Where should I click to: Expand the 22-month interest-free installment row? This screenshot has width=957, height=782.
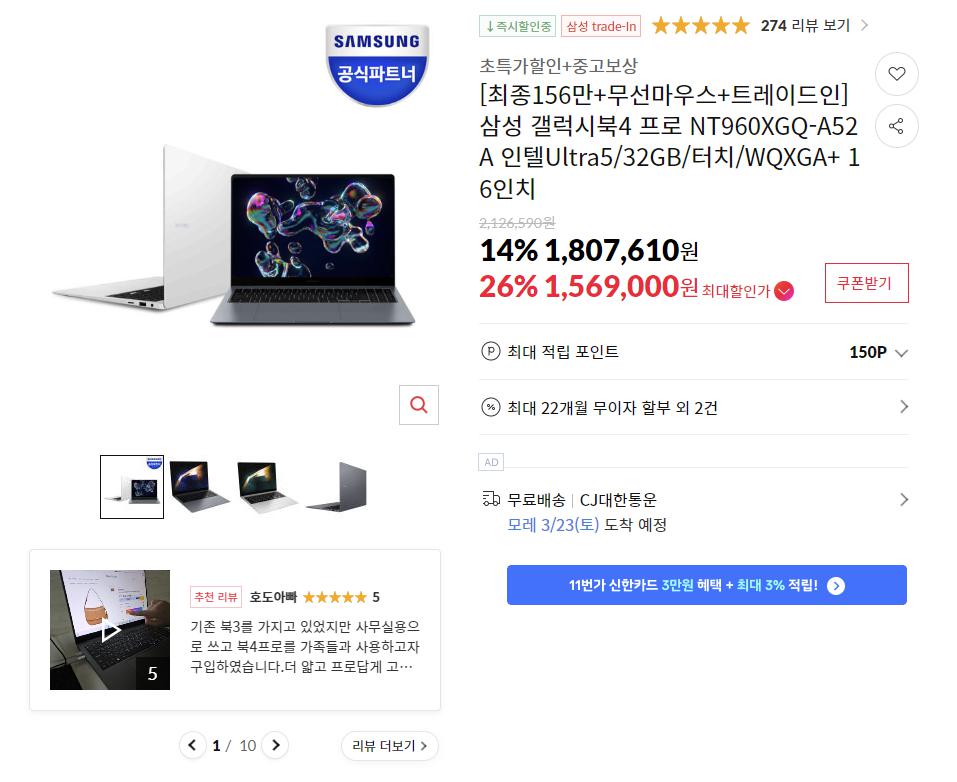(694, 407)
